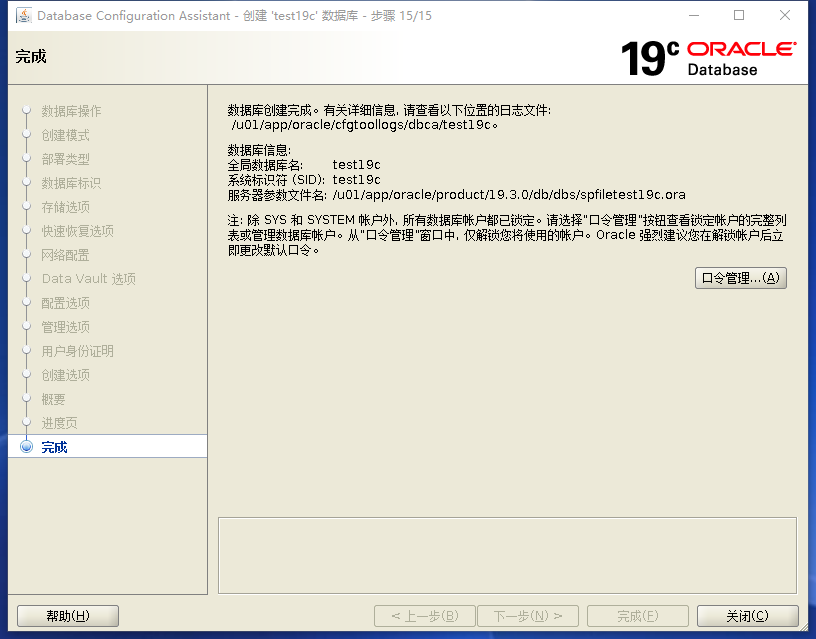Click the 帮助(H) help button
Viewport: 816px width, 639px height.
(68, 616)
